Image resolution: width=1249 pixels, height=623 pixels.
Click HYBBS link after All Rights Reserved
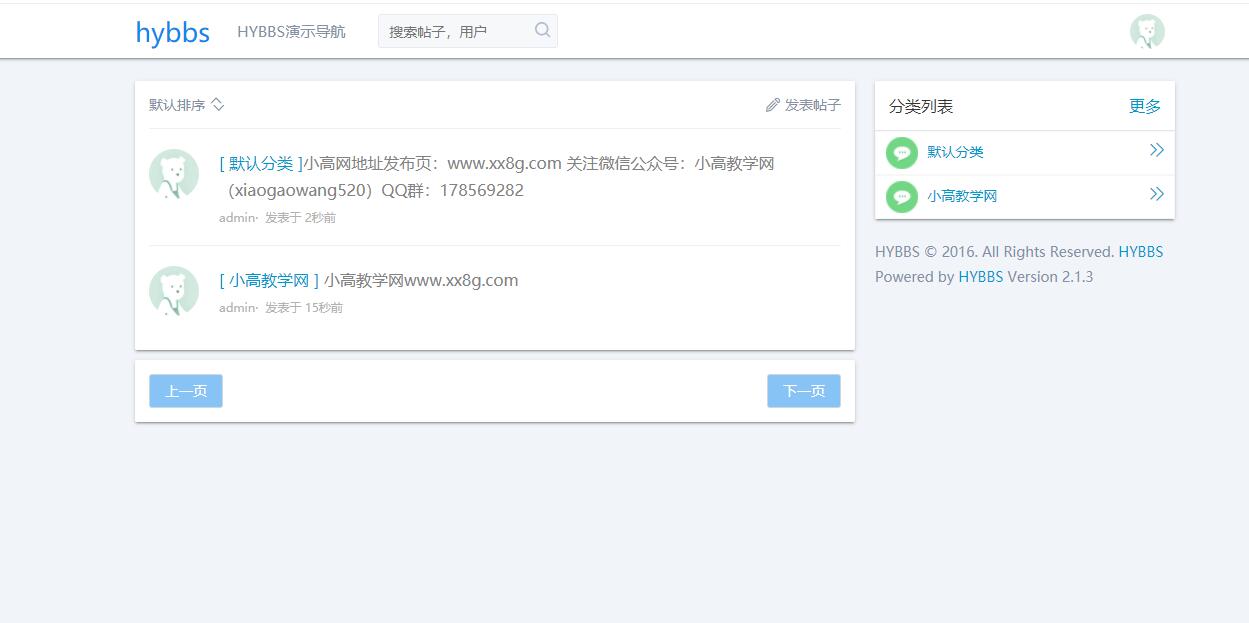[x=1141, y=252]
